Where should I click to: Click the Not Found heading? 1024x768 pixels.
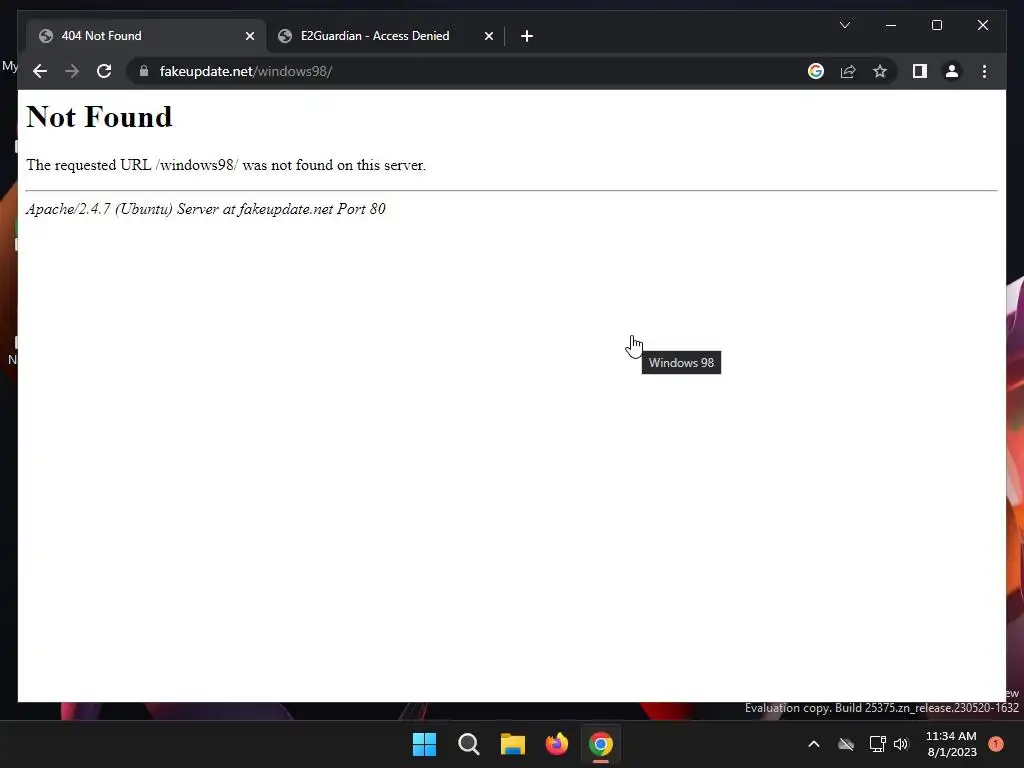[x=99, y=117]
